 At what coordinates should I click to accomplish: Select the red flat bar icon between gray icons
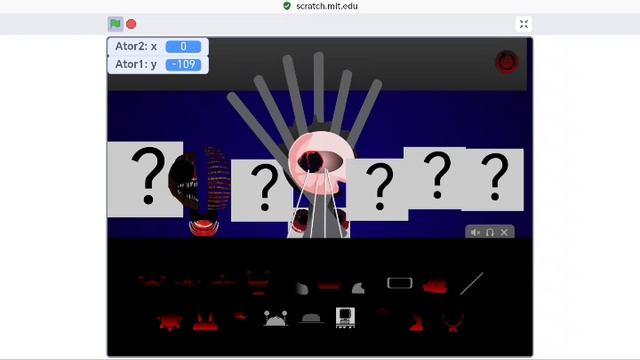point(329,286)
